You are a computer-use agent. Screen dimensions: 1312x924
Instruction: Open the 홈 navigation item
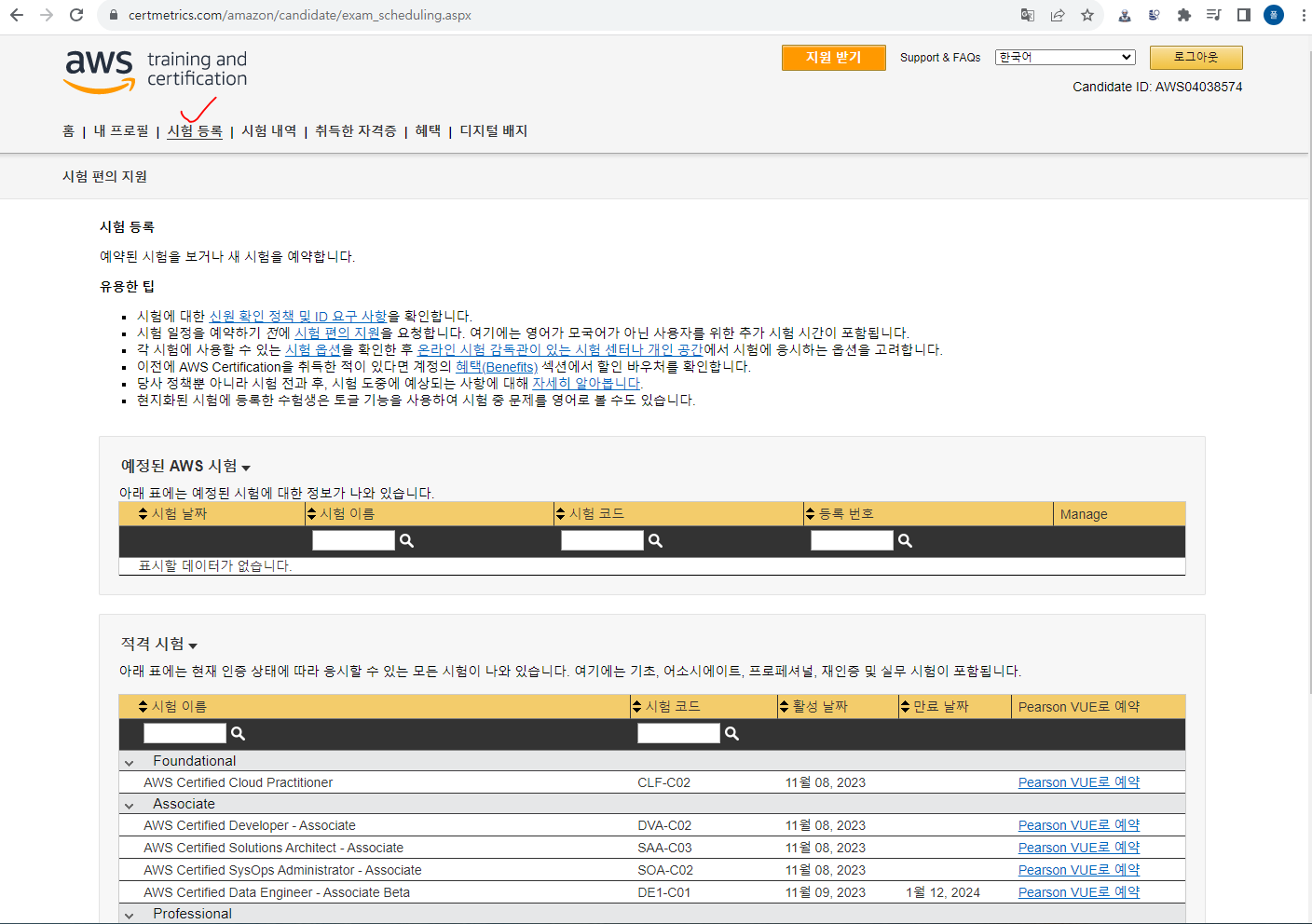68,131
